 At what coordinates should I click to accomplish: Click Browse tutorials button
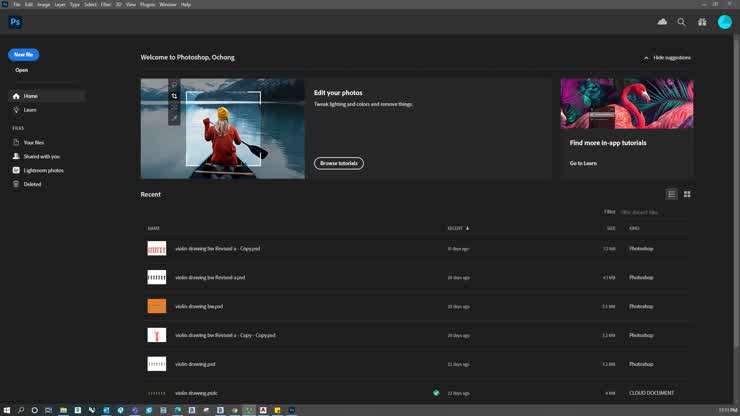339,163
